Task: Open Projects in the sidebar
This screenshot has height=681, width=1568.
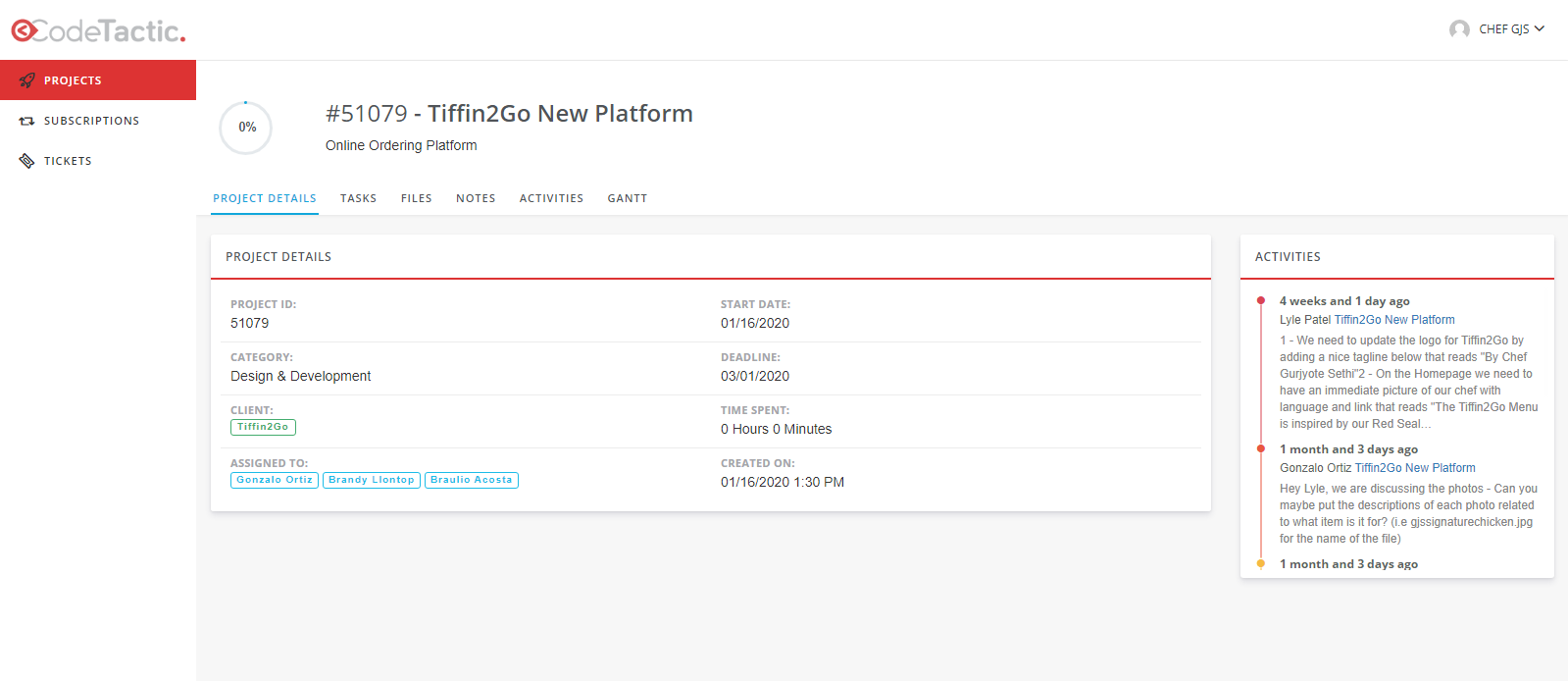Action: (98, 80)
